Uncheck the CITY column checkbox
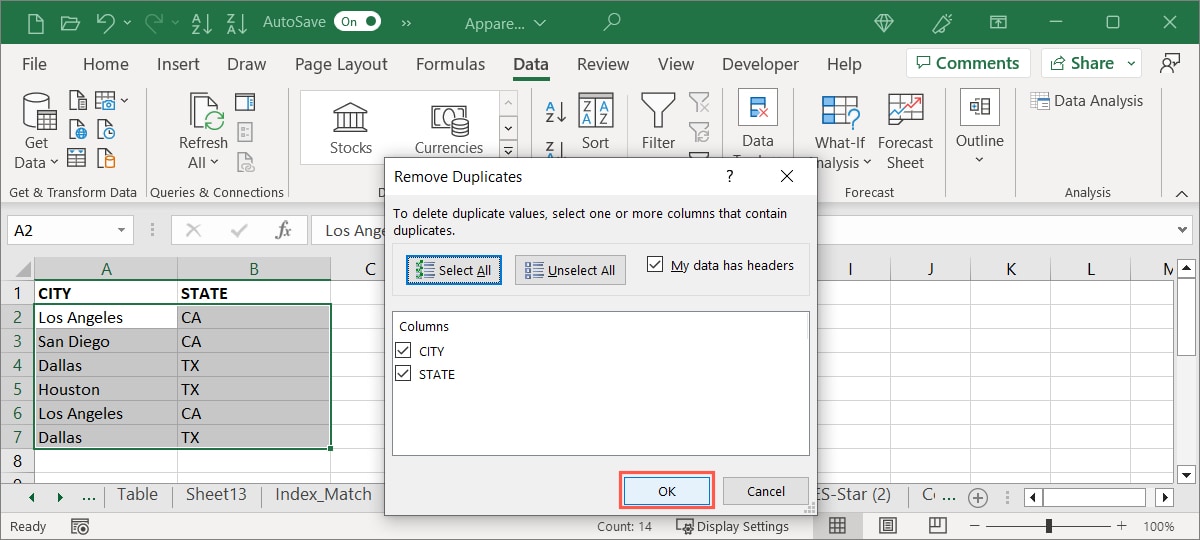This screenshot has height=540, width=1200. (403, 350)
